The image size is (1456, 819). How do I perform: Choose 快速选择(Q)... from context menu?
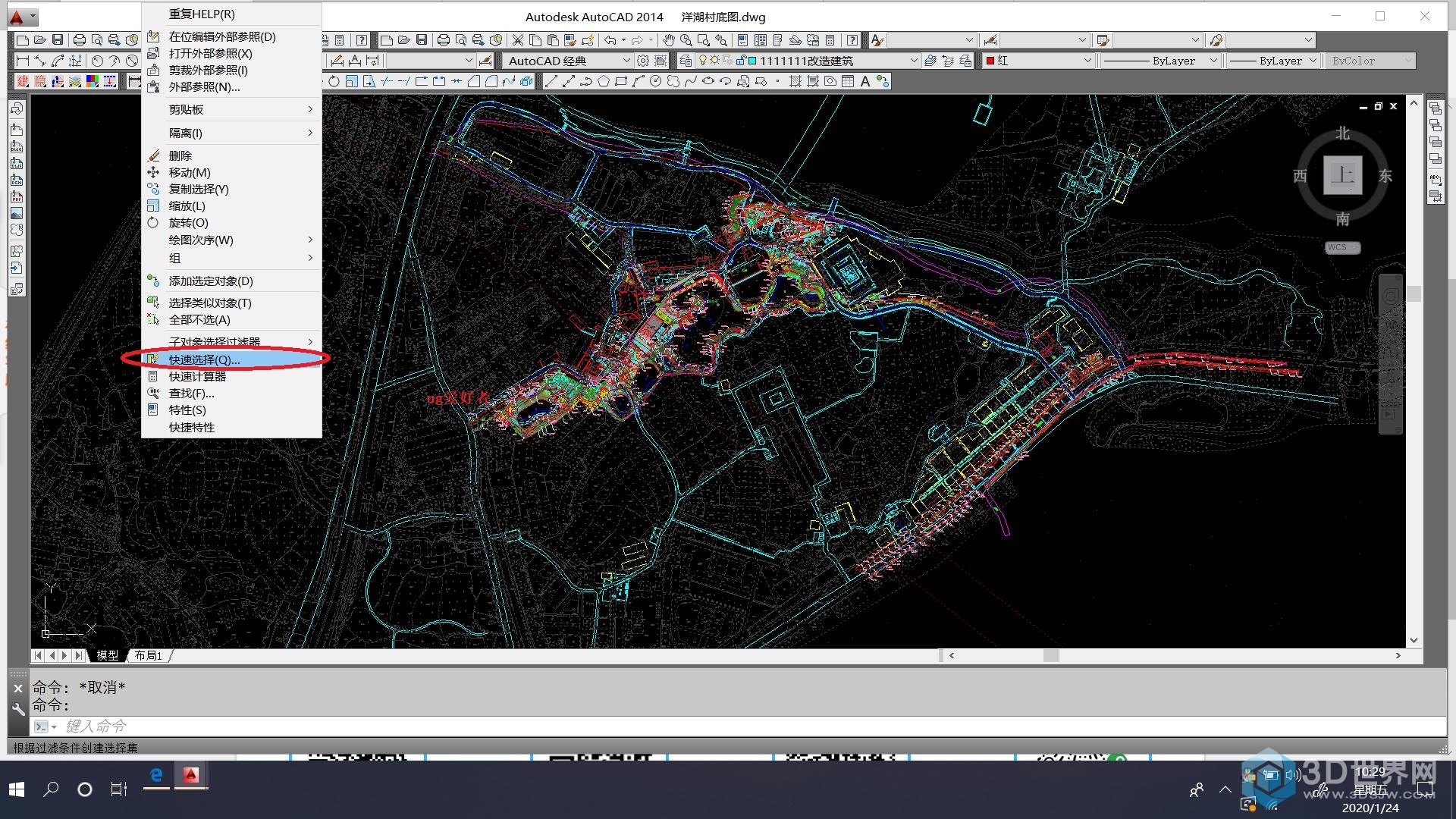231,359
